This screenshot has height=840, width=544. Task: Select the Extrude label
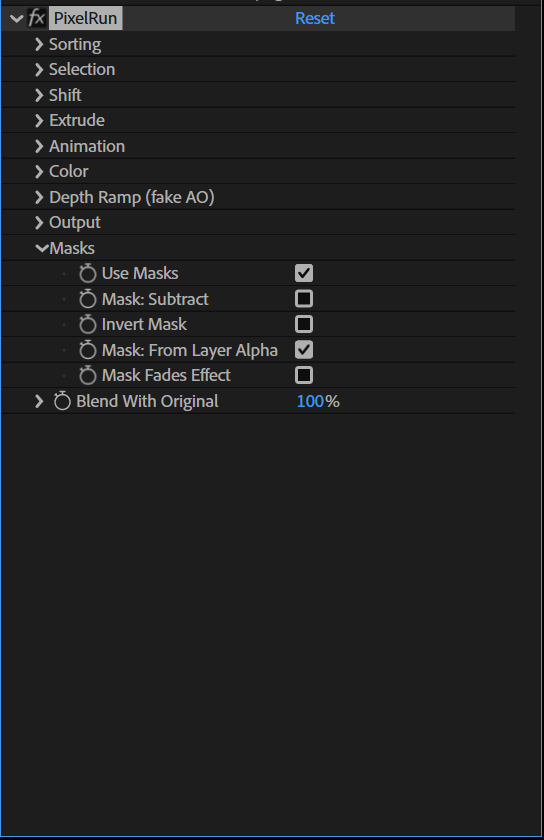point(77,121)
